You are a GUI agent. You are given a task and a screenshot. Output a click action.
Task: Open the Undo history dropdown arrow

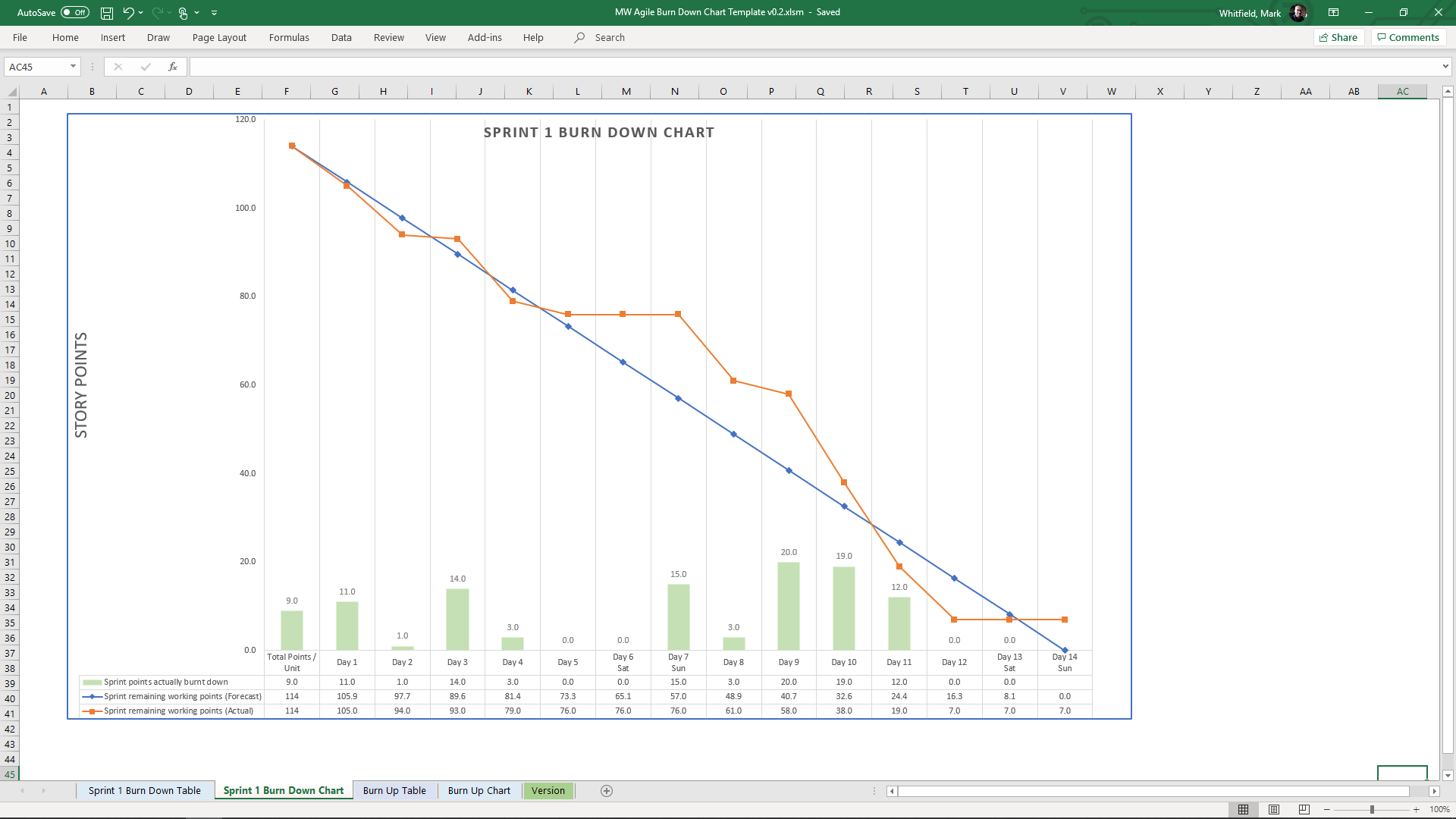pos(141,13)
